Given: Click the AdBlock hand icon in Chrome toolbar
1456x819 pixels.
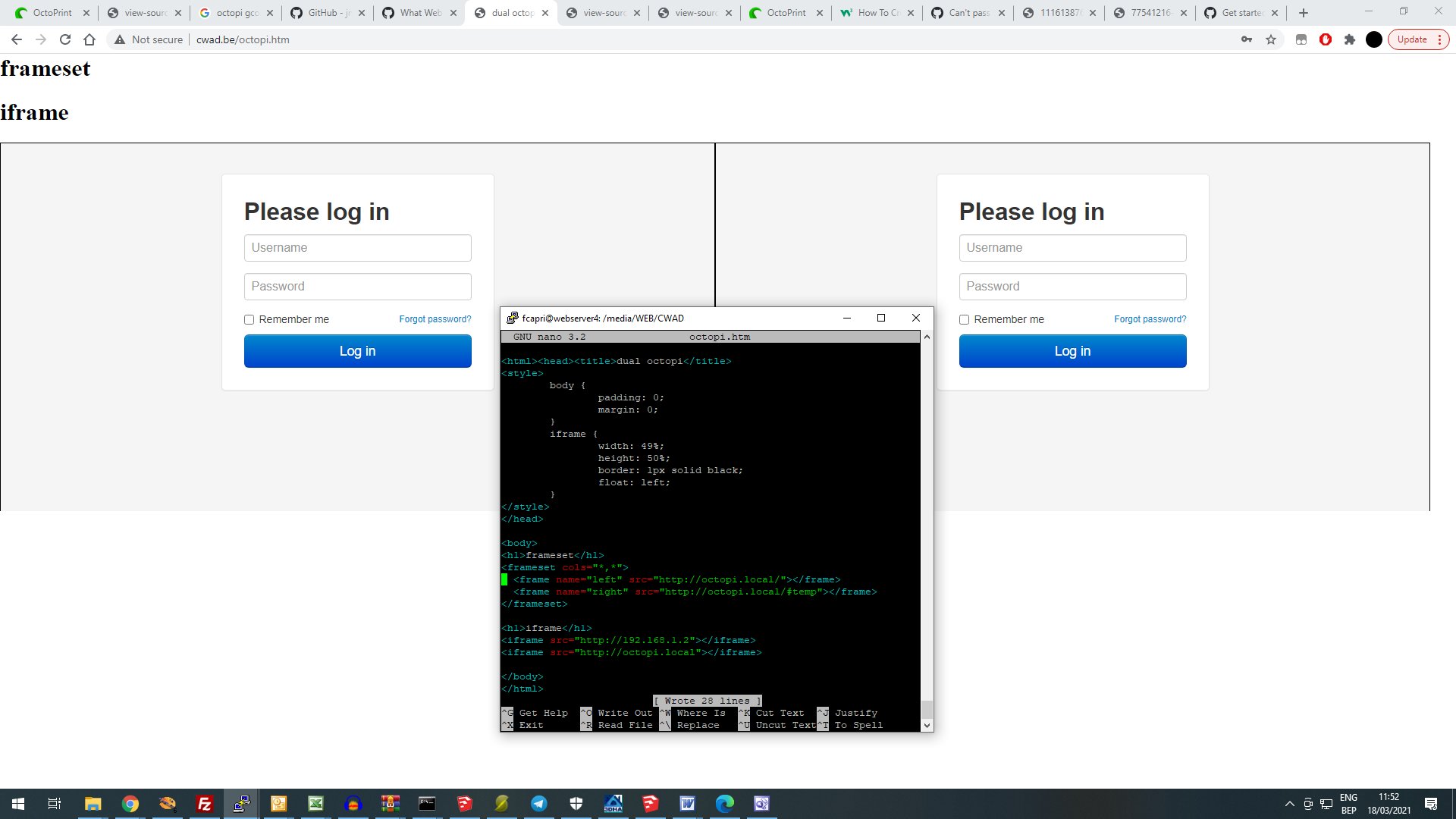Looking at the screenshot, I should [x=1326, y=39].
